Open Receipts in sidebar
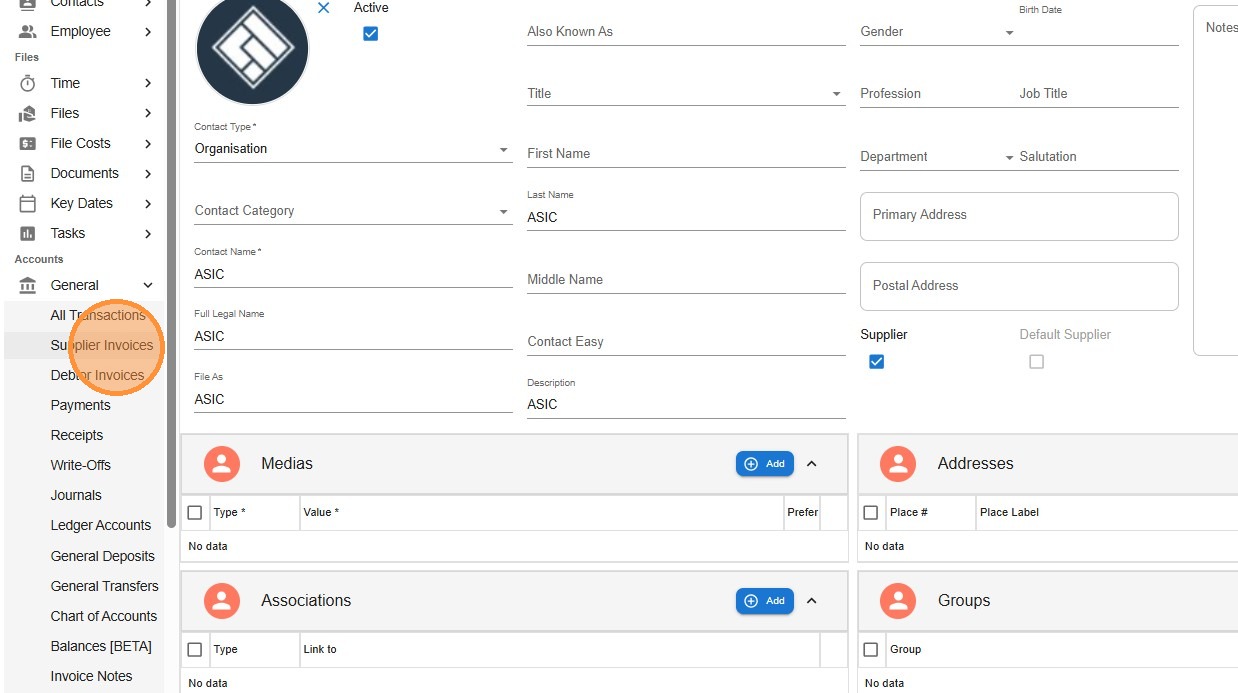Image resolution: width=1238 pixels, height=693 pixels. coord(77,435)
